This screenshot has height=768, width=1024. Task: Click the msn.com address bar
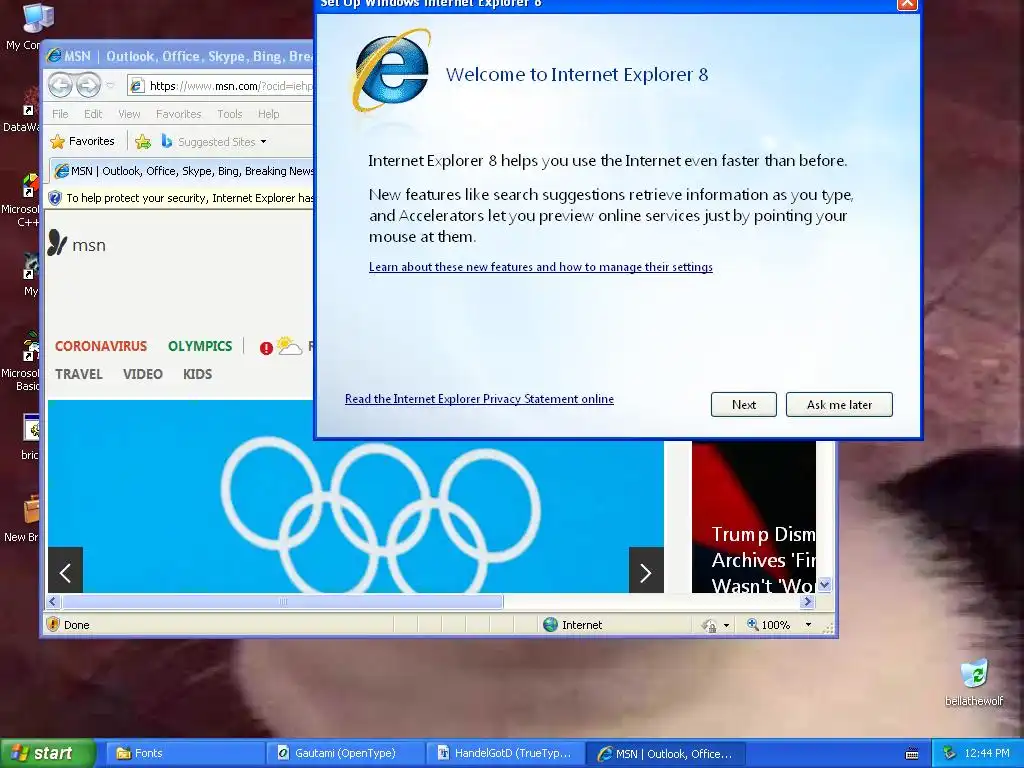pyautogui.click(x=222, y=86)
